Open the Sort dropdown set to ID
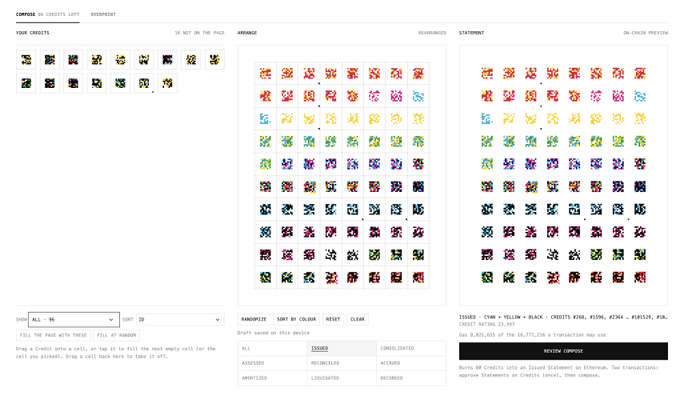 tap(180, 319)
